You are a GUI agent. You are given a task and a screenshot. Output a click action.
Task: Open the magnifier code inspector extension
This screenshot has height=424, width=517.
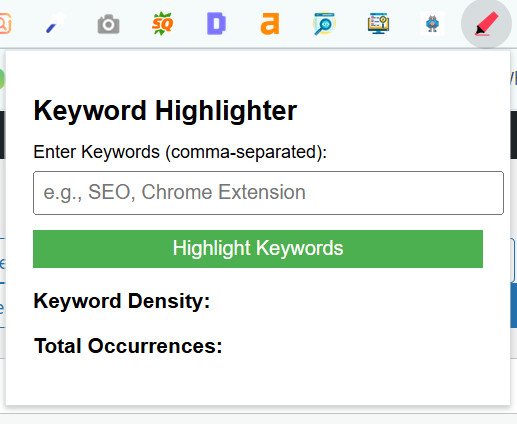324,24
